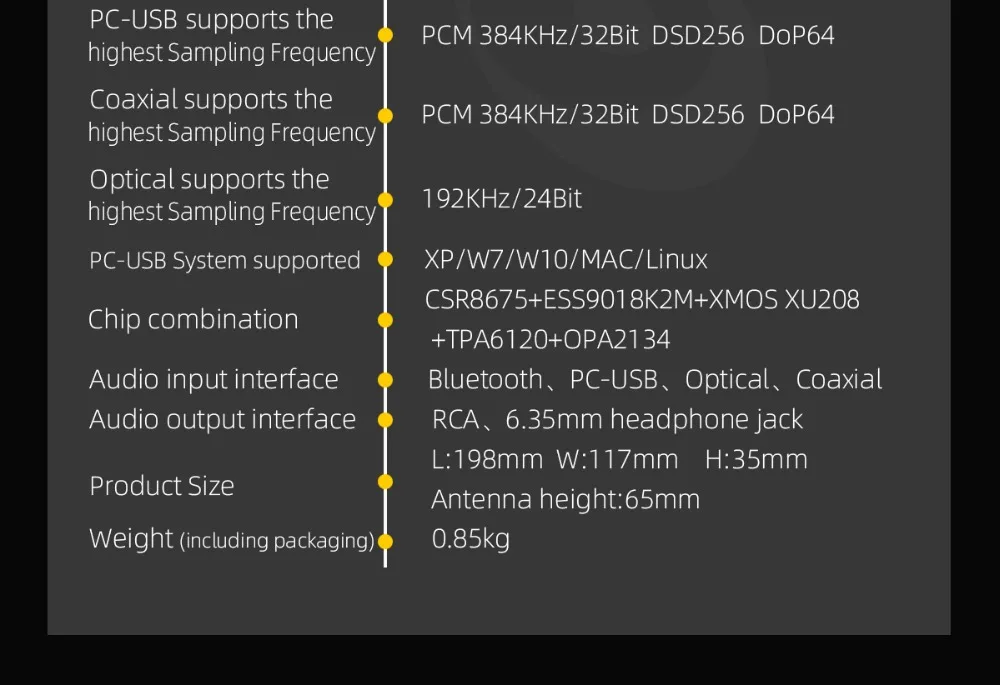
Task: Click yellow dot next to Weight label
Action: [385, 541]
